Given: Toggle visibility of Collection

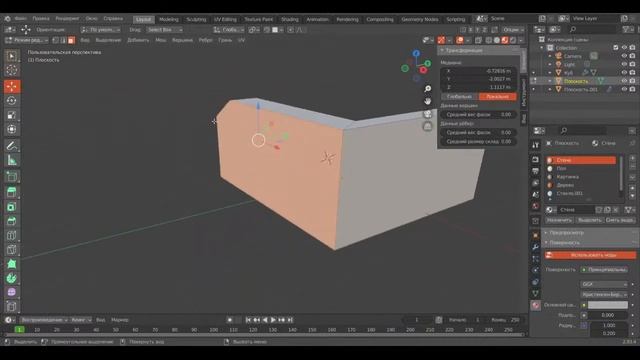Looking at the screenshot, I should pyautogui.click(x=624, y=48).
